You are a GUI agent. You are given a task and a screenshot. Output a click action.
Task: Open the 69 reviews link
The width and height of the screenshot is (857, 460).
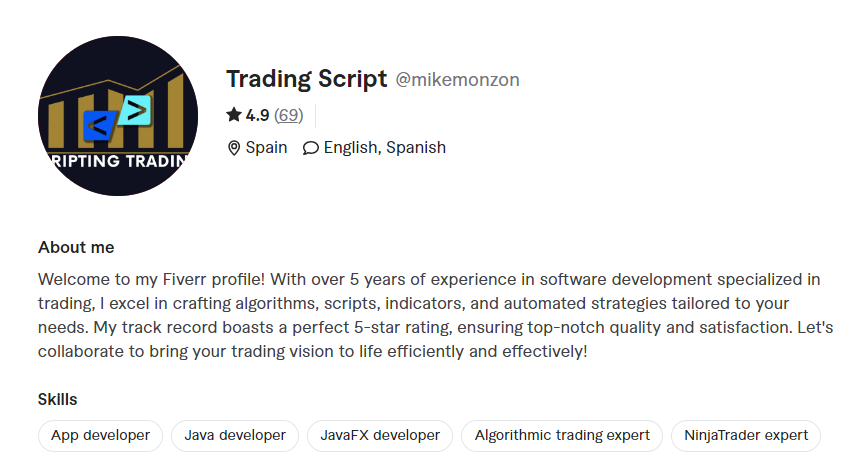[289, 115]
